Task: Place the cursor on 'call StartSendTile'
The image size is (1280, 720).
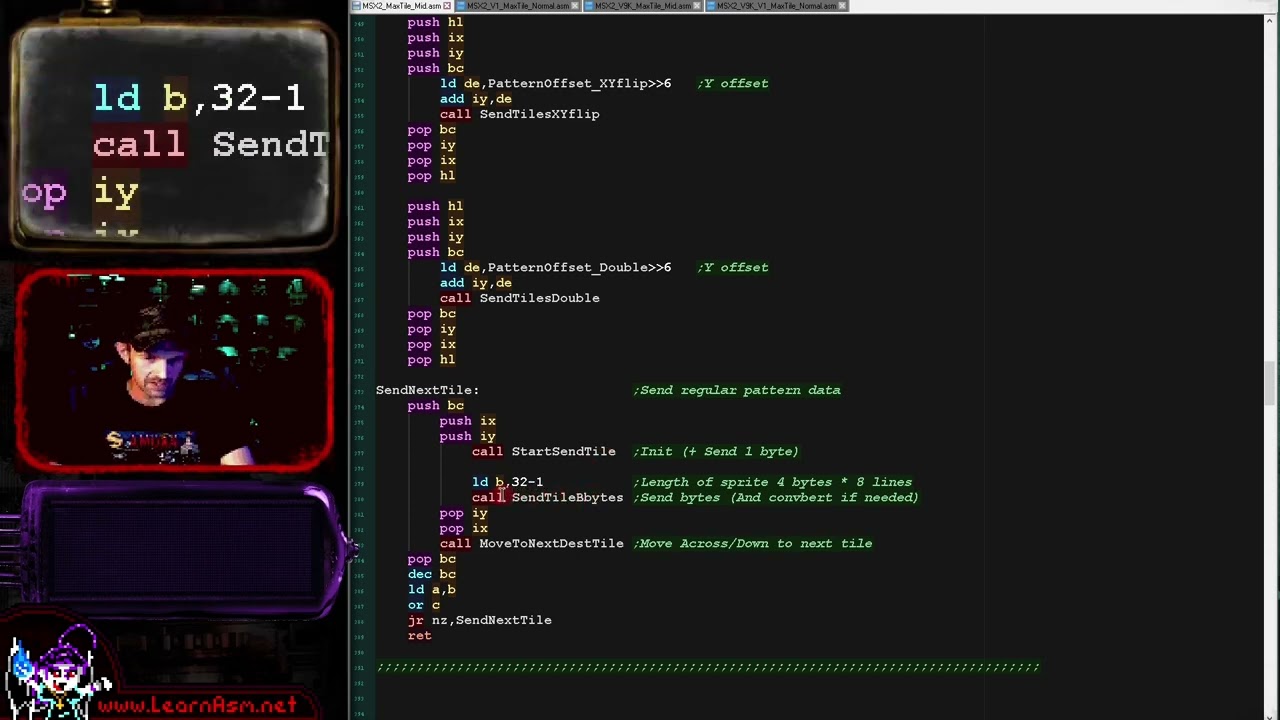Action: 543,451
